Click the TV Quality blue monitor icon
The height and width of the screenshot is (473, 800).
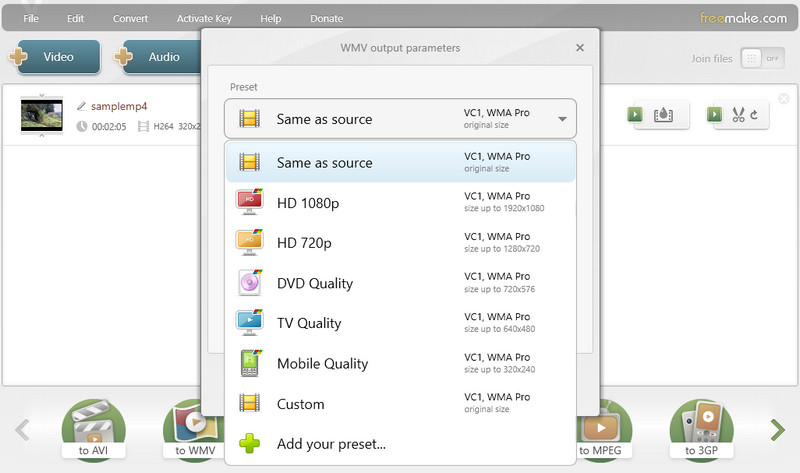(249, 322)
